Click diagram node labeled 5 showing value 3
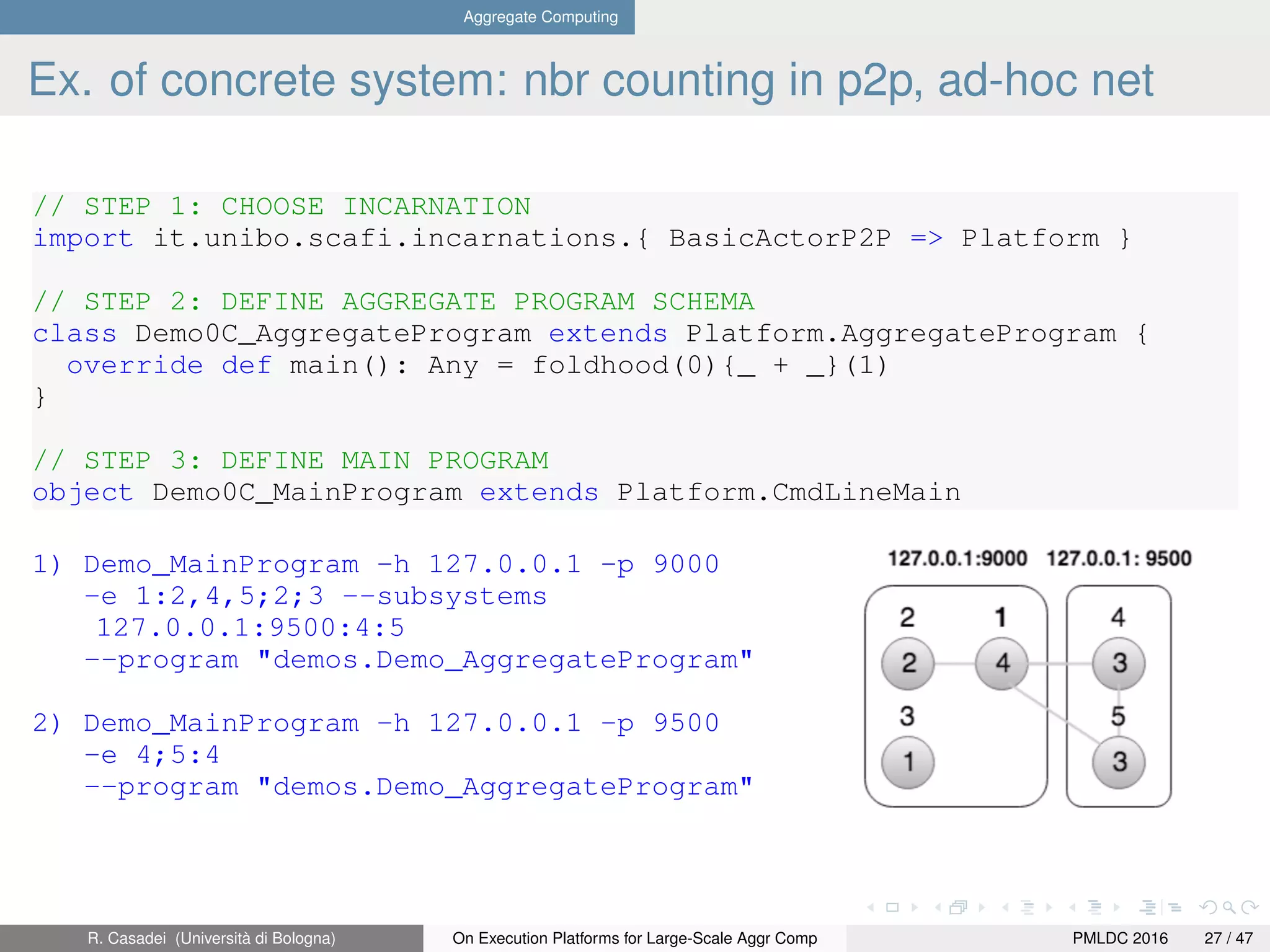The image size is (1270, 952). pyautogui.click(x=1119, y=762)
